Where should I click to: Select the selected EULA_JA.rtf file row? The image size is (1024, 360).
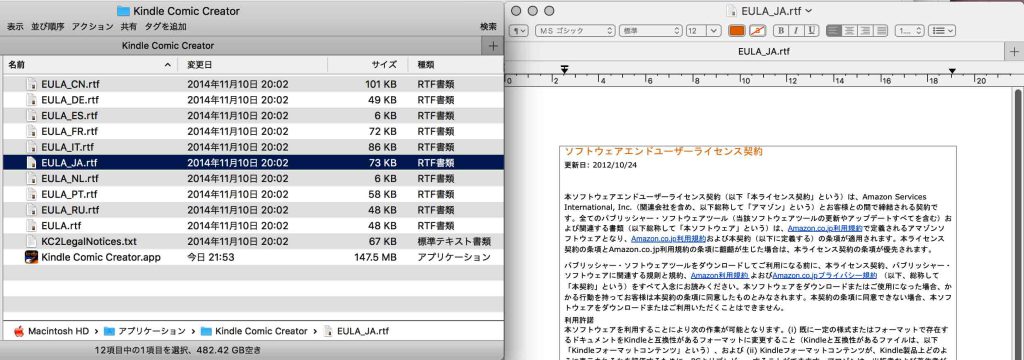(253, 163)
